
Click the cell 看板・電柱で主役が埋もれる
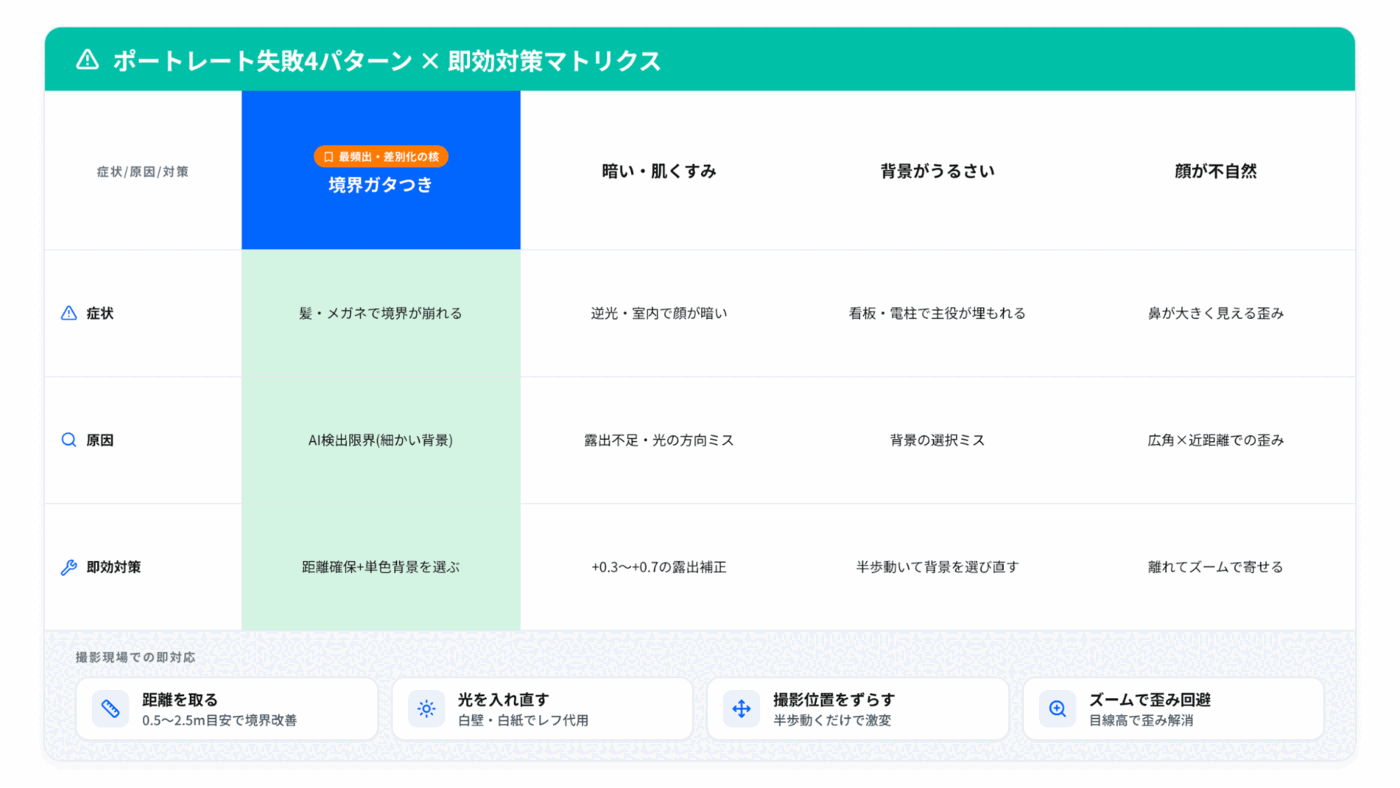coord(938,313)
